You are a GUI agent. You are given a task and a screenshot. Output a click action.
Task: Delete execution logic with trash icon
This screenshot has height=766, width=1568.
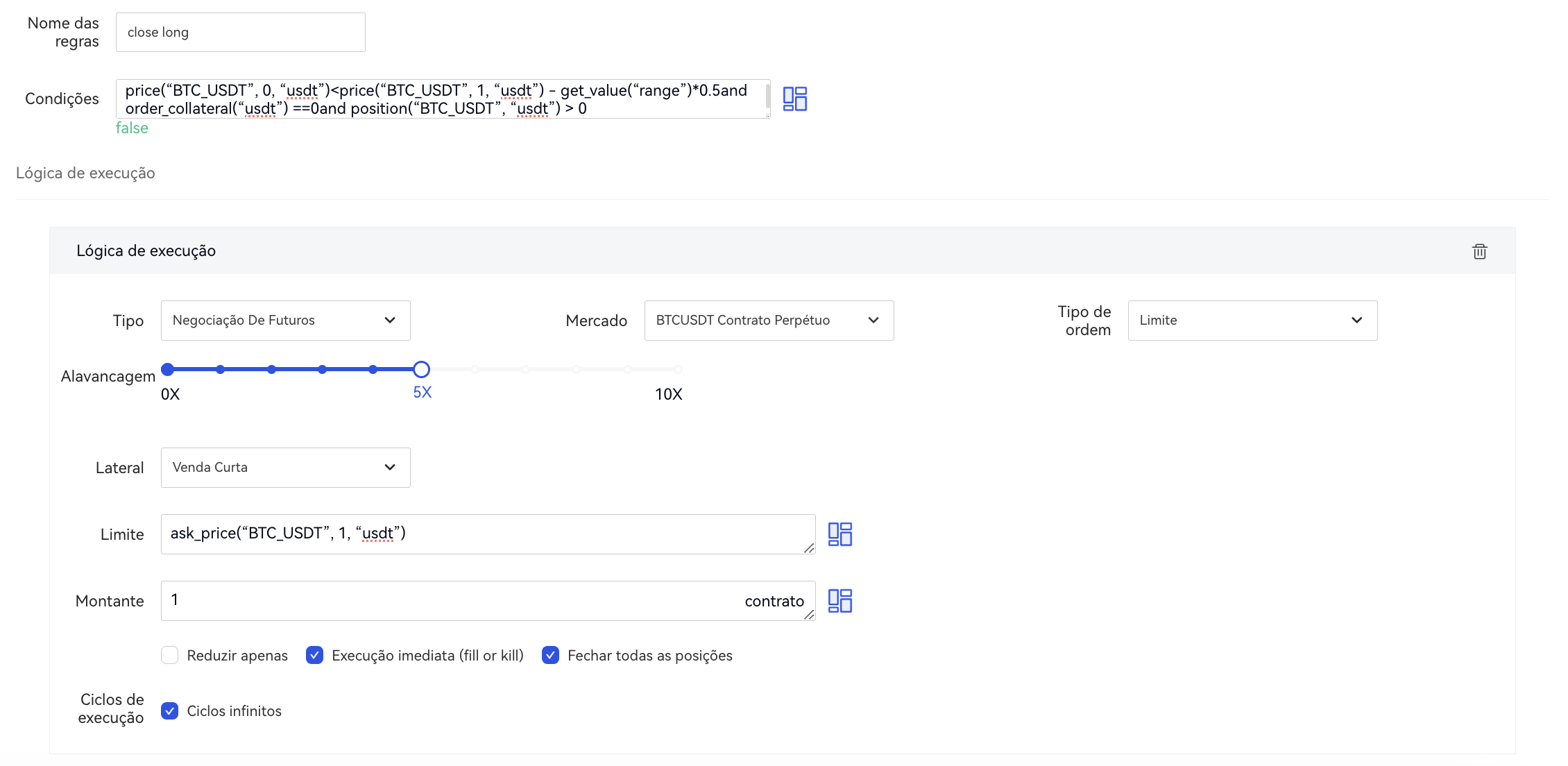(1479, 251)
